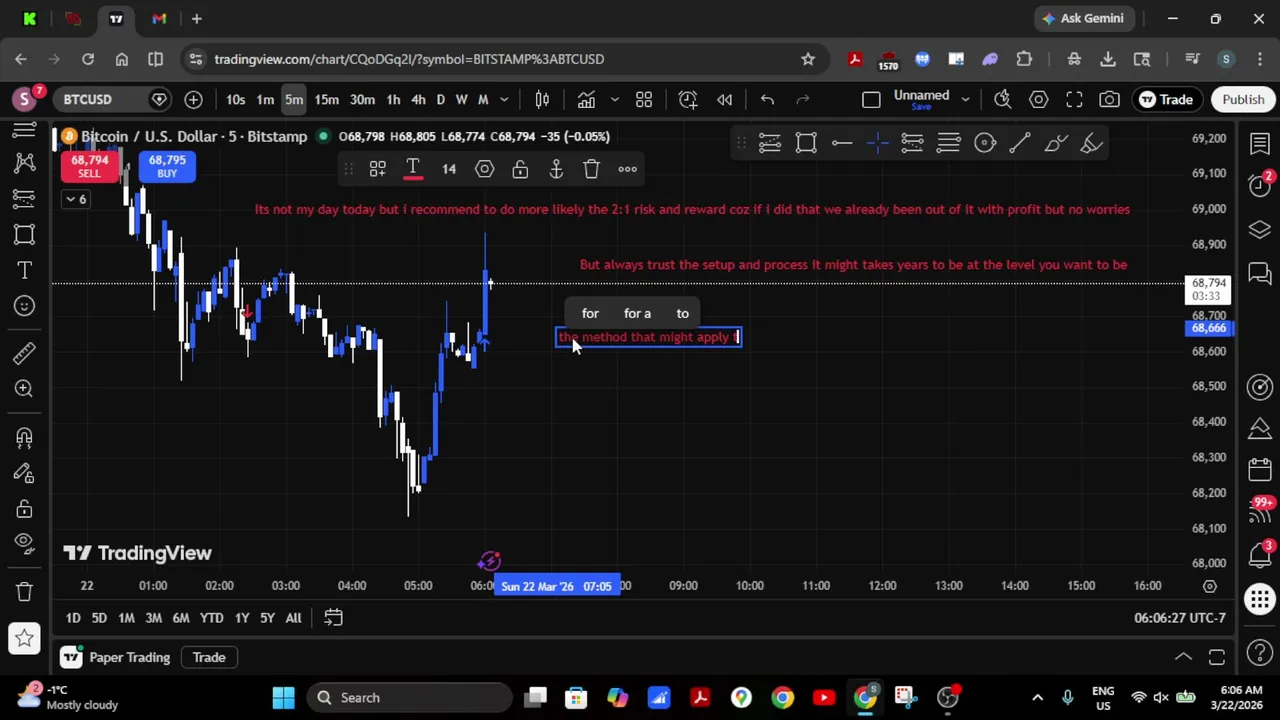Open the Alerts panel with badge 2

coord(1260,186)
